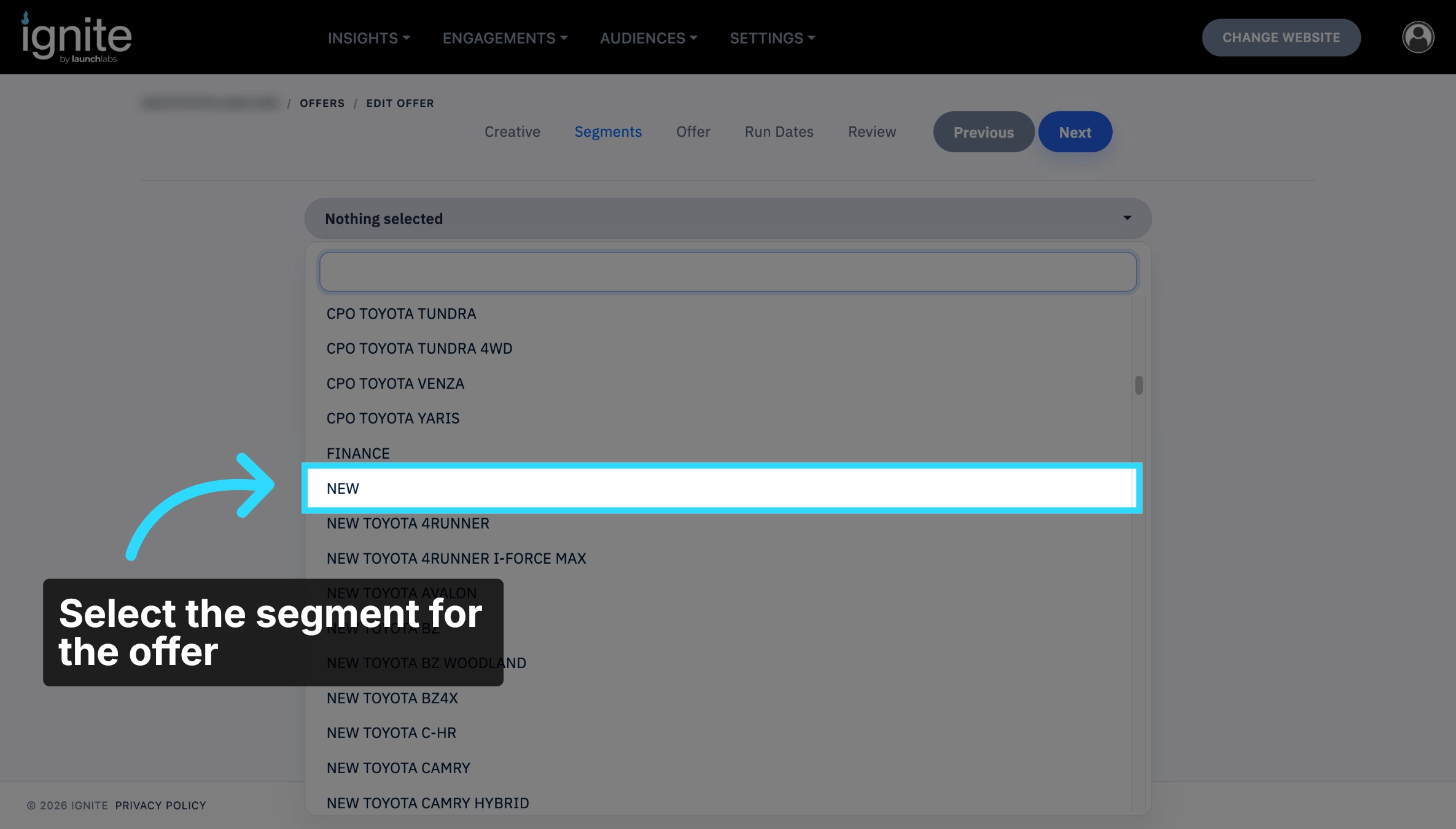Expand the Engagements menu
This screenshot has width=1456, height=829.
click(x=505, y=38)
